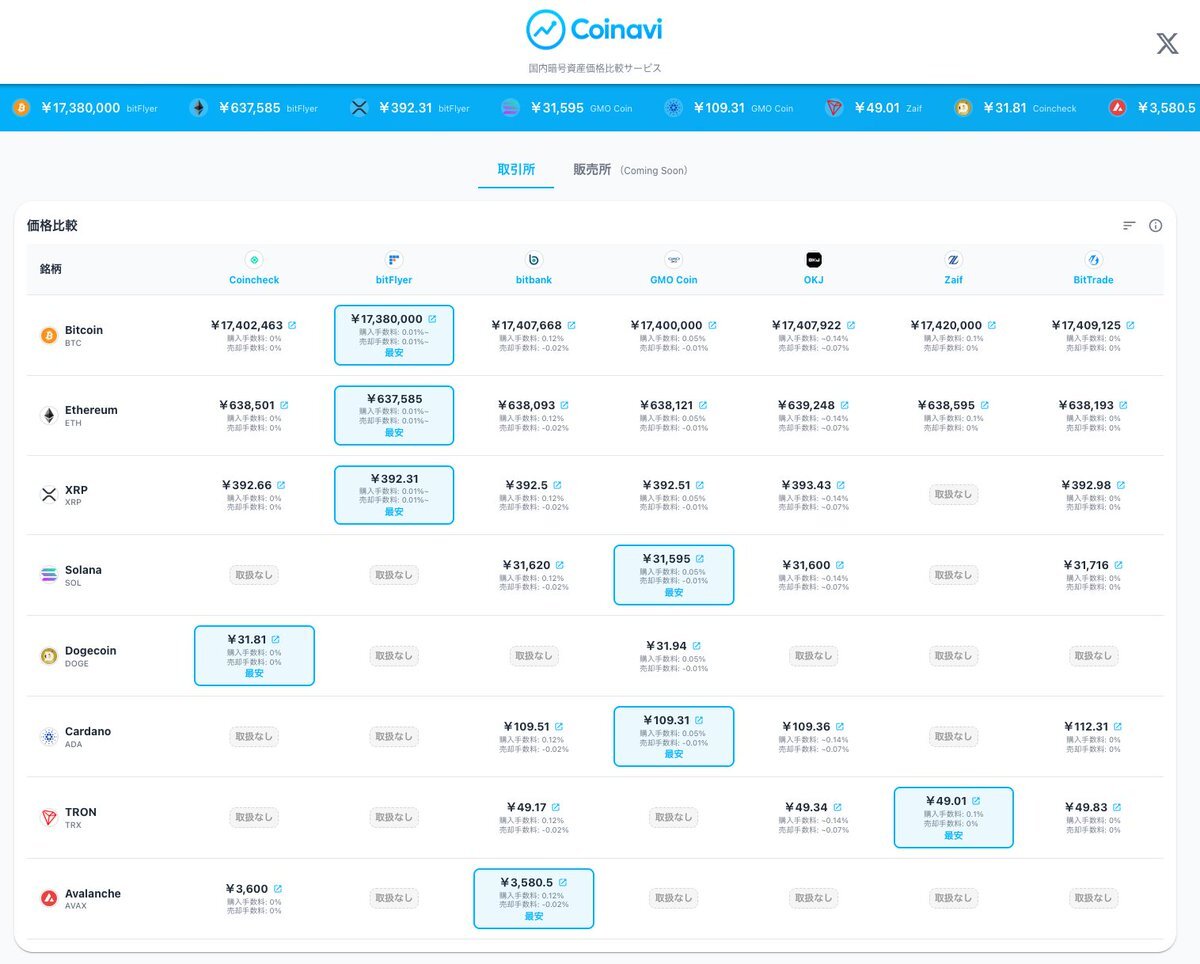Viewport: 1200px width, 964px height.
Task: Switch to the 取引所 tab
Action: pos(516,170)
